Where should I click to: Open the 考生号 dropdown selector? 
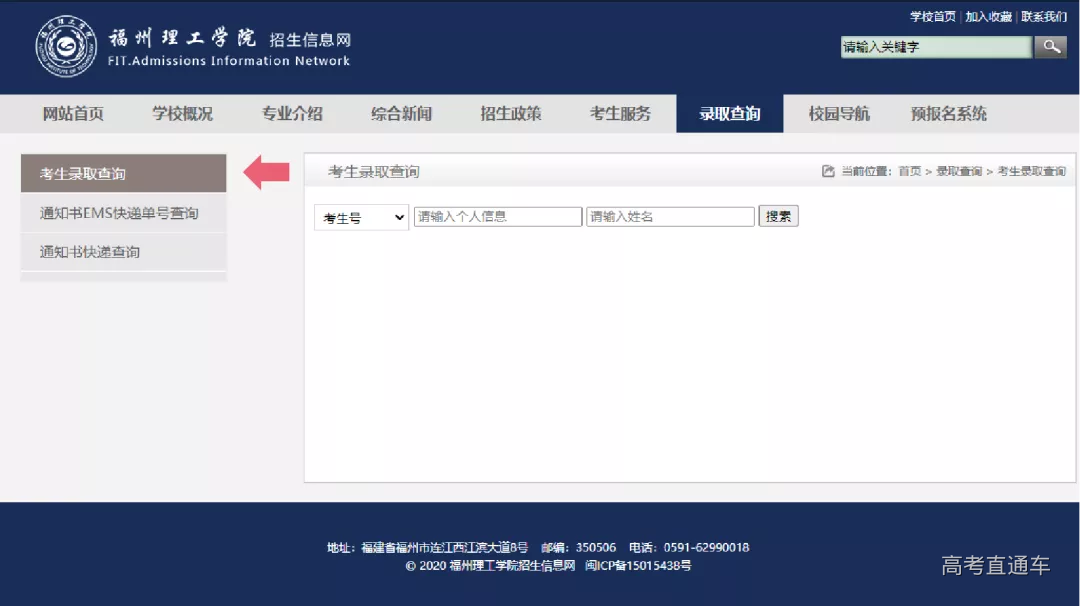click(x=361, y=217)
